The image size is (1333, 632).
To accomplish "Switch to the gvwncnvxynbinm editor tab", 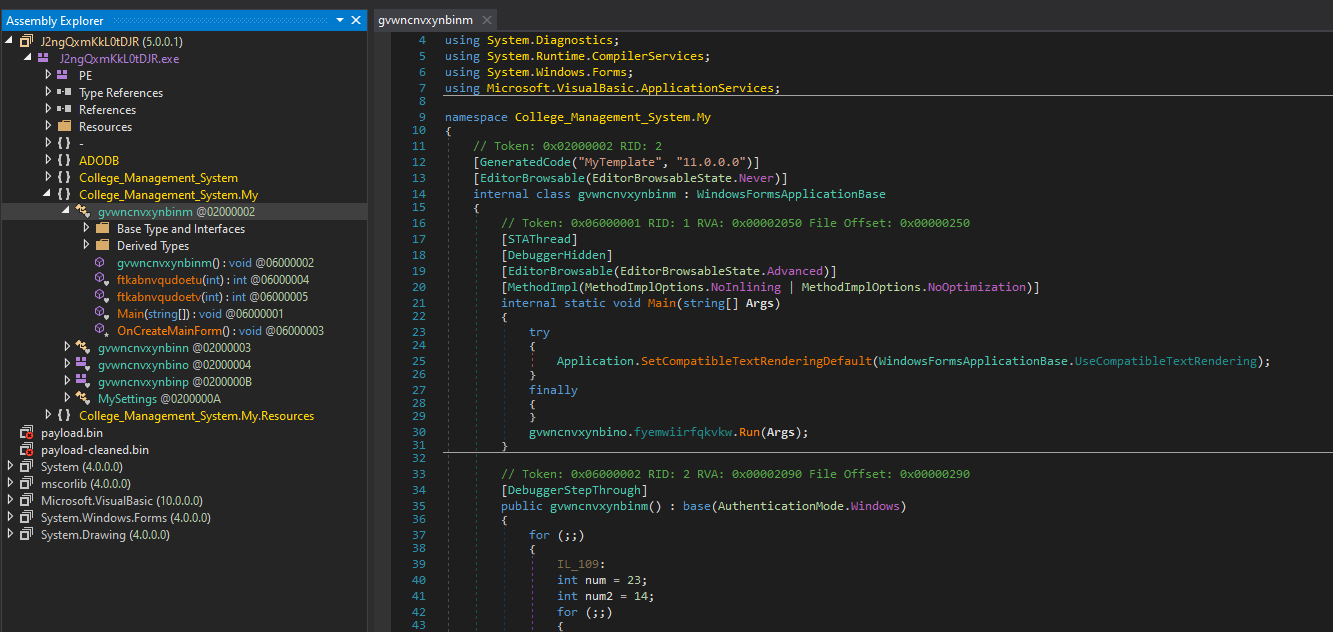I will point(425,20).
